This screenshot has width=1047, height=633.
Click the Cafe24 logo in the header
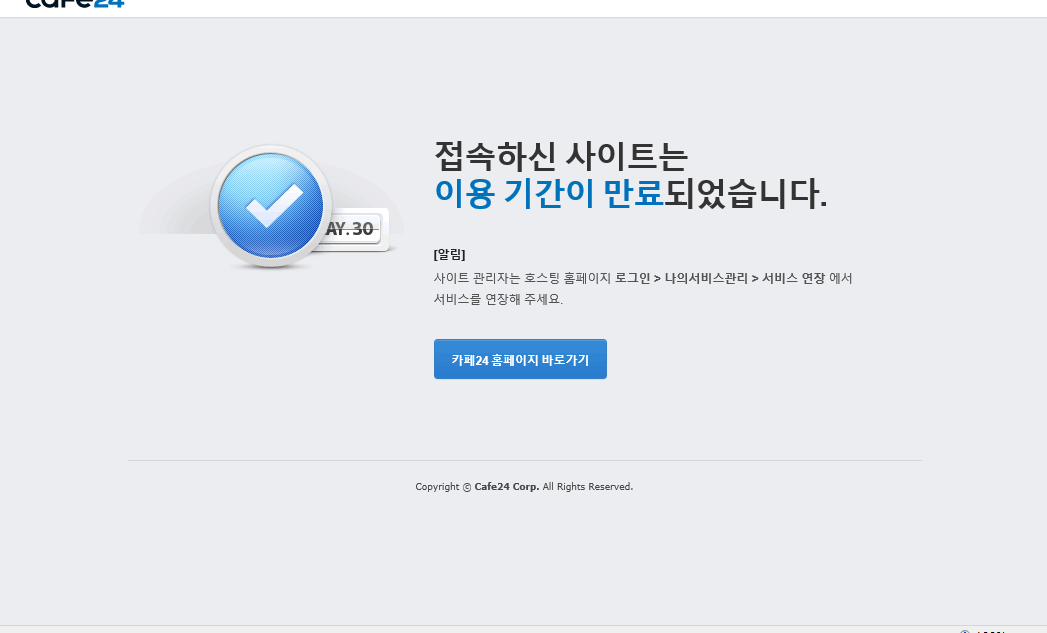(75, 3)
